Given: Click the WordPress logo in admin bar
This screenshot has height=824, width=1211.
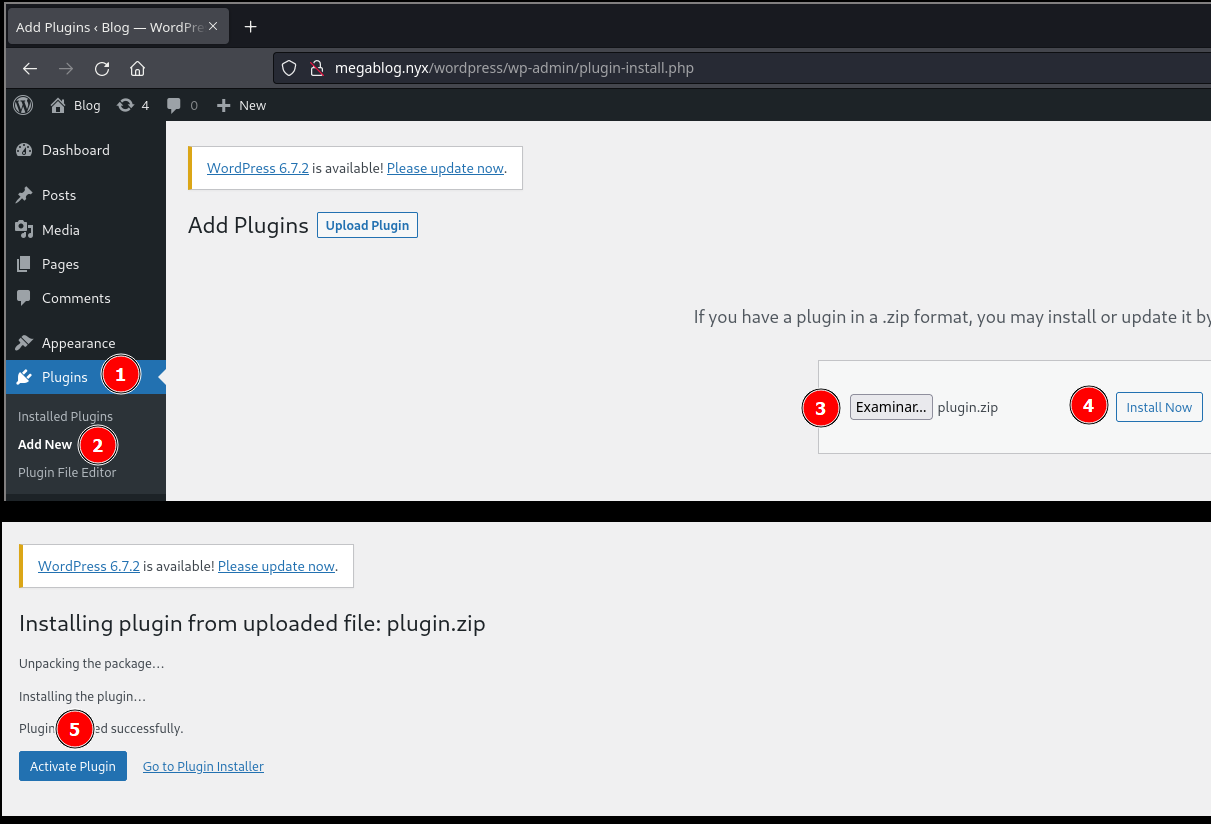Looking at the screenshot, I should (x=23, y=105).
